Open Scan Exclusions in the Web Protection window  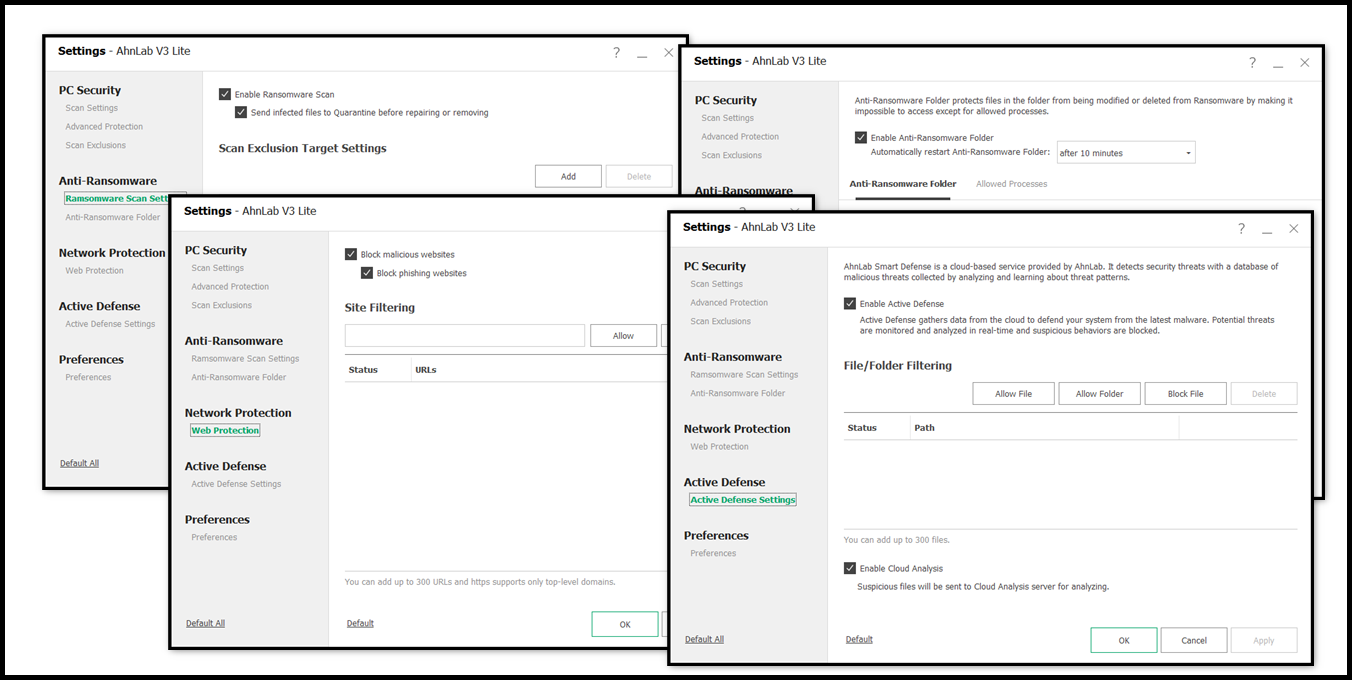(222, 305)
